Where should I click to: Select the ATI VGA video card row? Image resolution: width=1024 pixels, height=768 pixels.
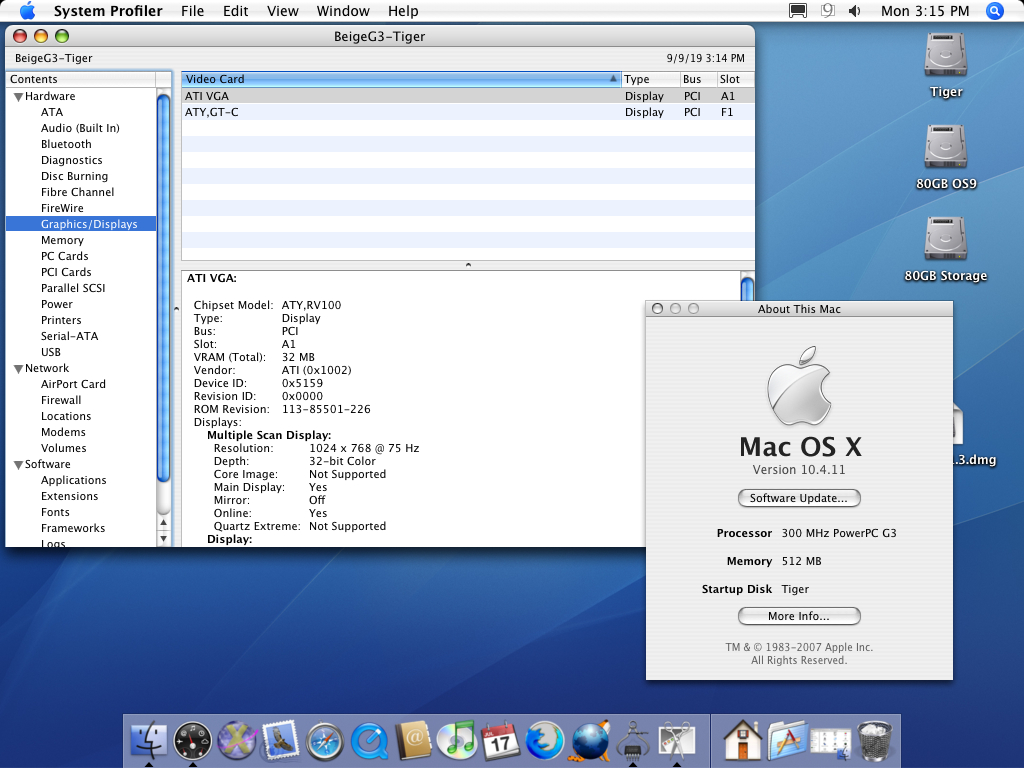pos(468,96)
